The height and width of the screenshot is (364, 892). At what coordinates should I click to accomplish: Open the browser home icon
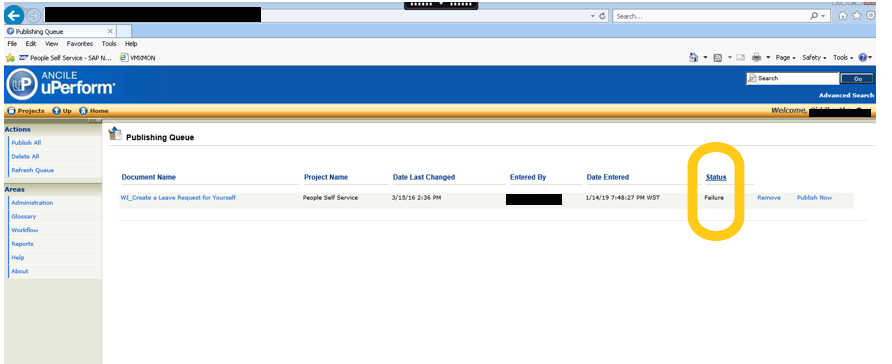[843, 16]
